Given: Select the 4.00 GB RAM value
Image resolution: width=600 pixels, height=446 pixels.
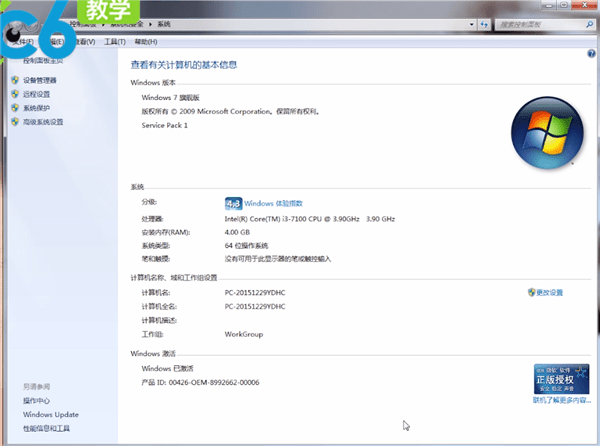Looking at the screenshot, I should pyautogui.click(x=237, y=232).
